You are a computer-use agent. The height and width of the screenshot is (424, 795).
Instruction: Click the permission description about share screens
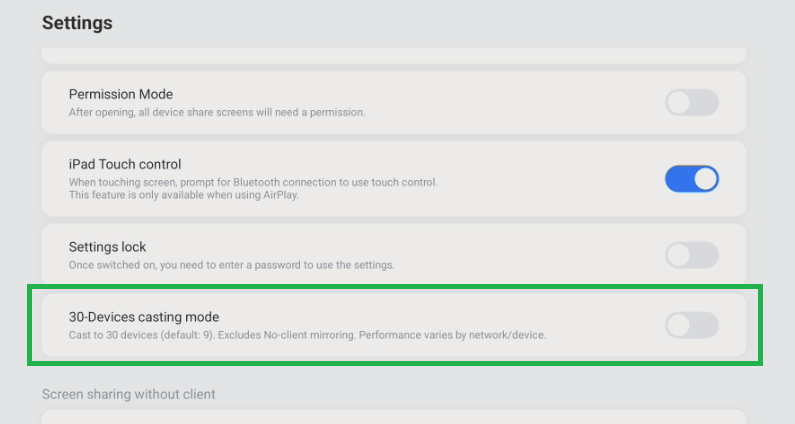coord(217,112)
